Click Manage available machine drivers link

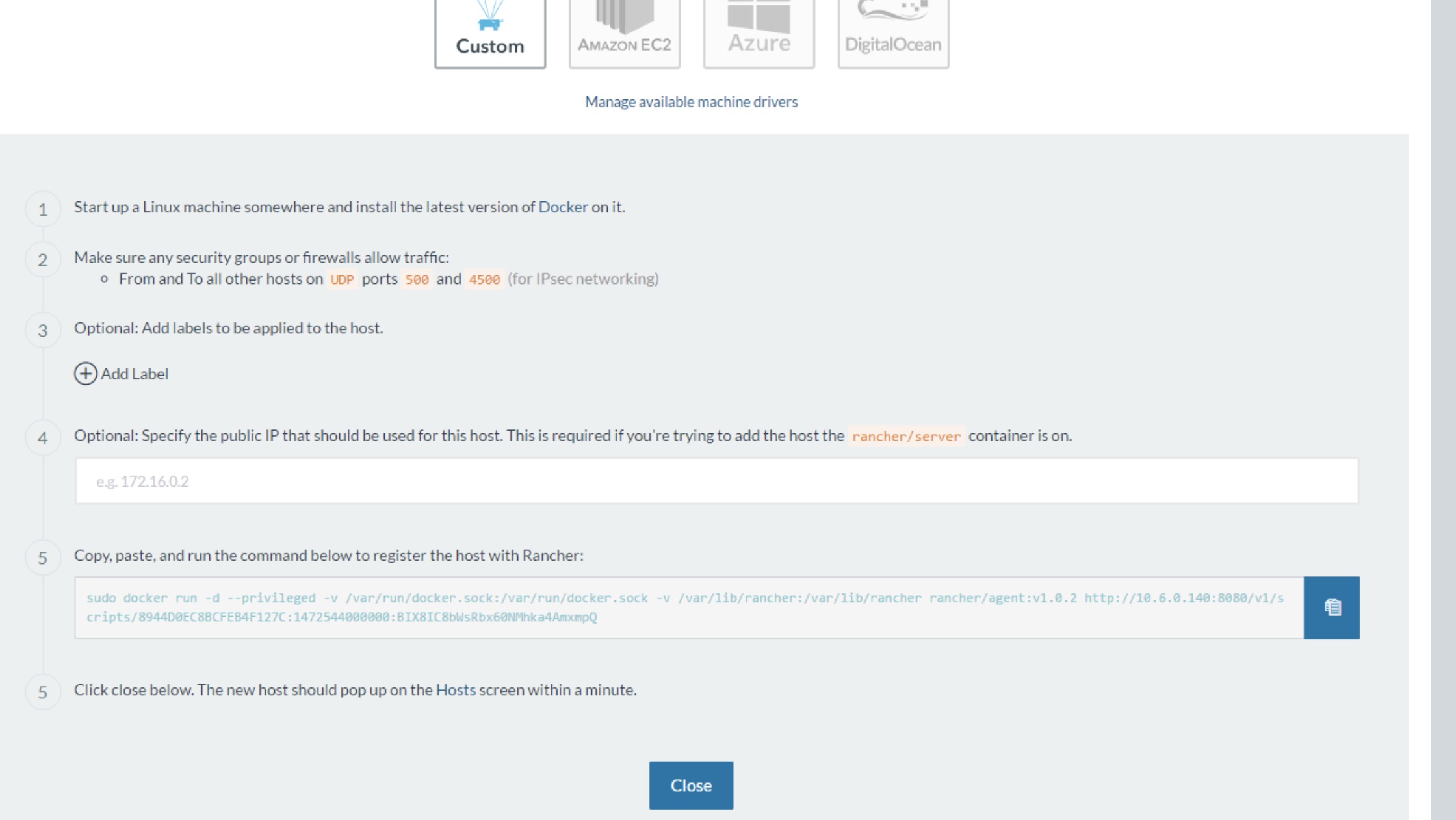(x=691, y=101)
